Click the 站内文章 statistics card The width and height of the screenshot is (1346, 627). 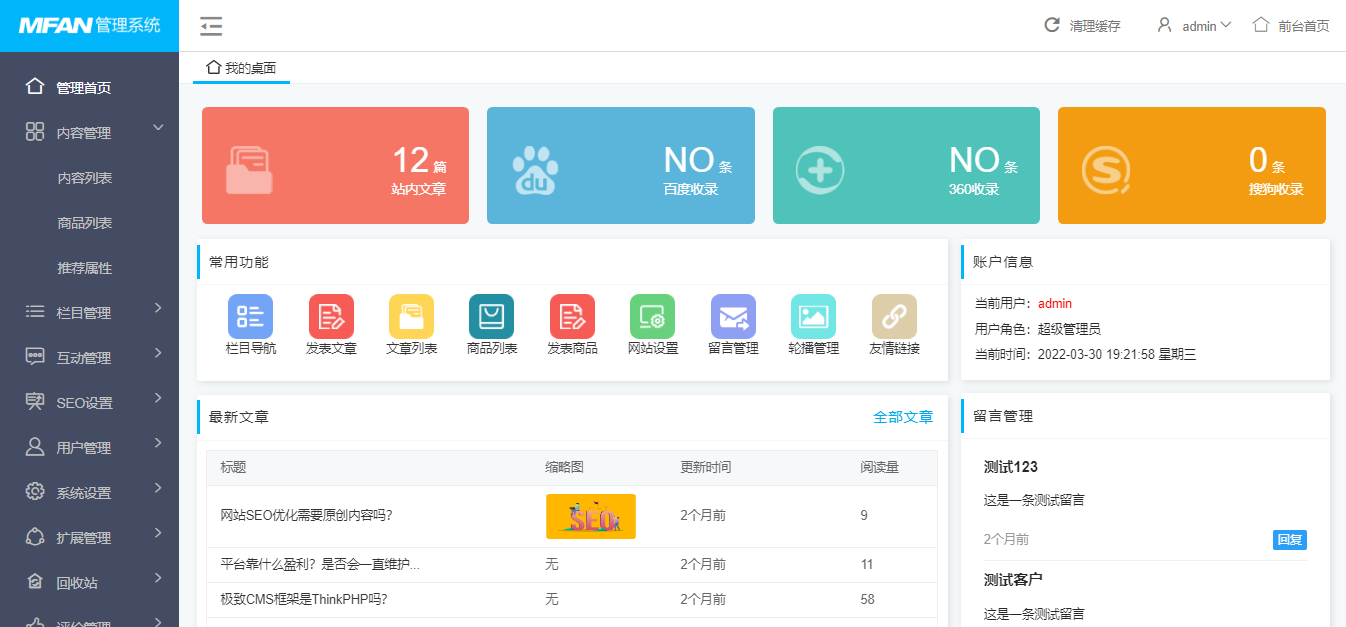click(x=335, y=165)
